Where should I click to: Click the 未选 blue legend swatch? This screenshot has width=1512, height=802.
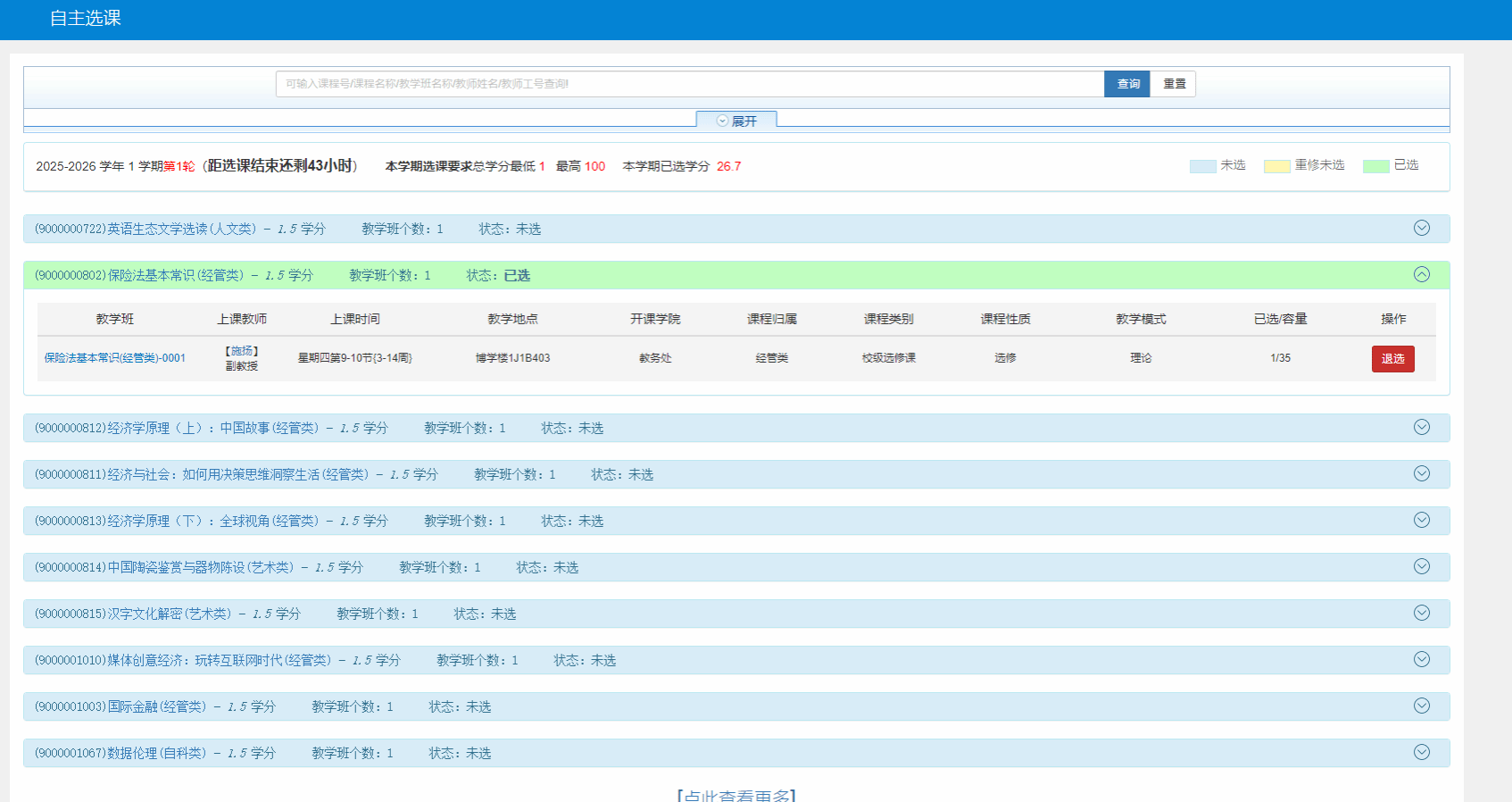pyautogui.click(x=1202, y=166)
